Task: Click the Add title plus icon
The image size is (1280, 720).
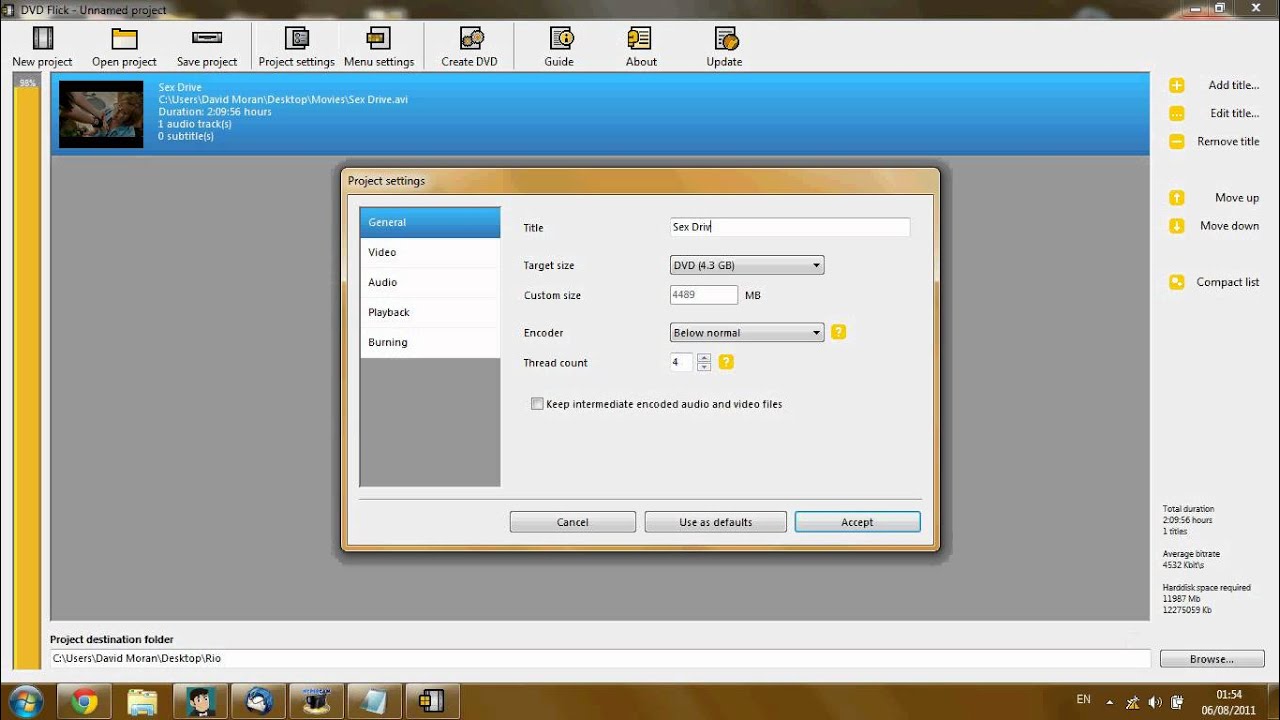Action: (1177, 86)
